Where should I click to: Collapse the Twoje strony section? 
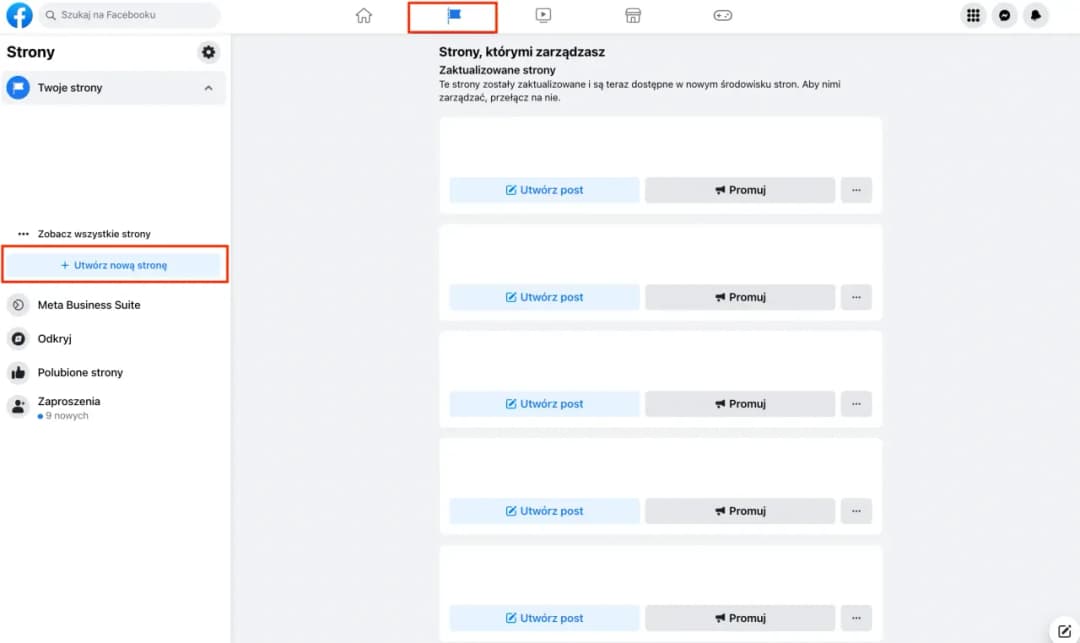pyautogui.click(x=208, y=88)
